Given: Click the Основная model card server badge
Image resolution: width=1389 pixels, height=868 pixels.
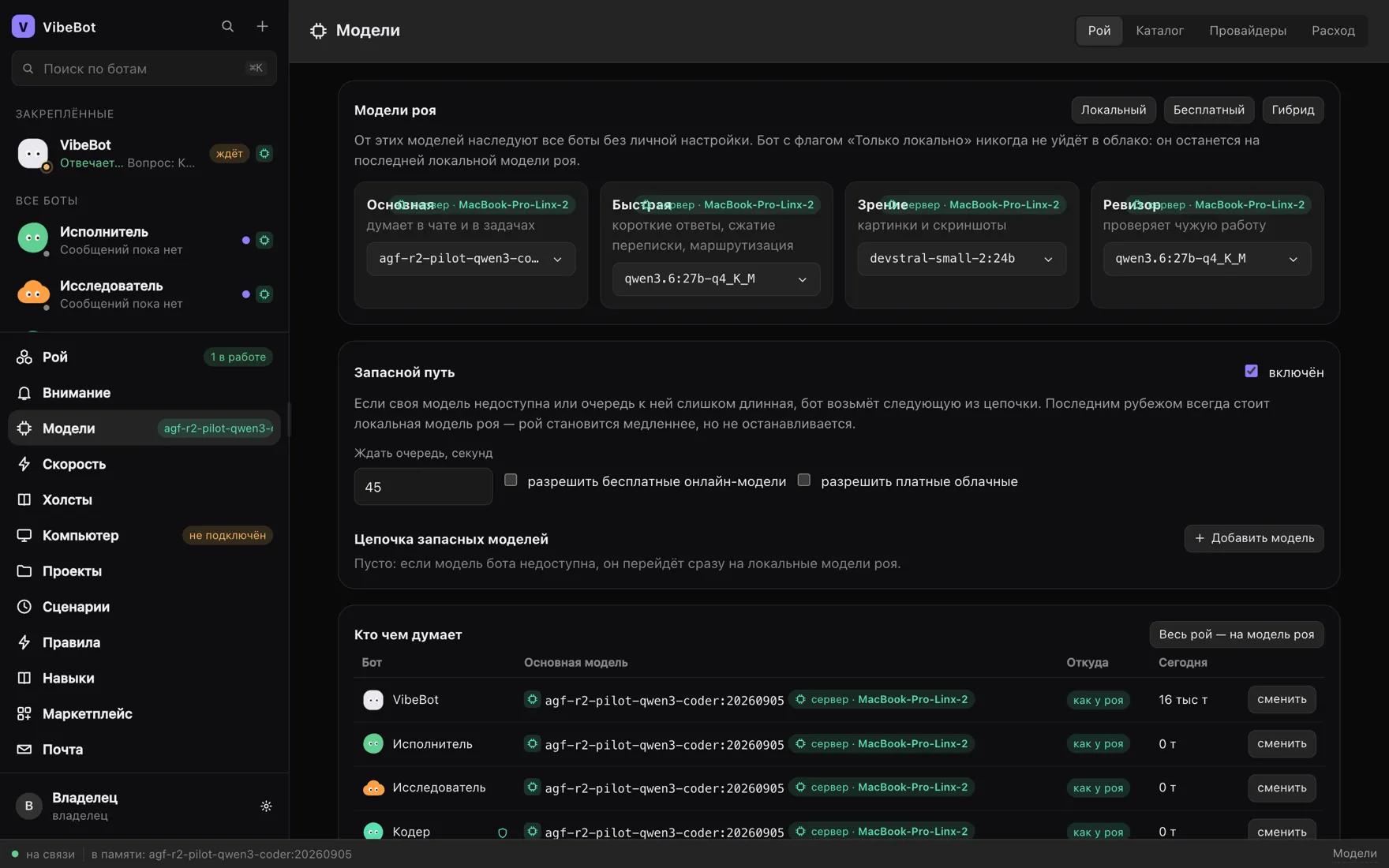Looking at the screenshot, I should tap(484, 204).
